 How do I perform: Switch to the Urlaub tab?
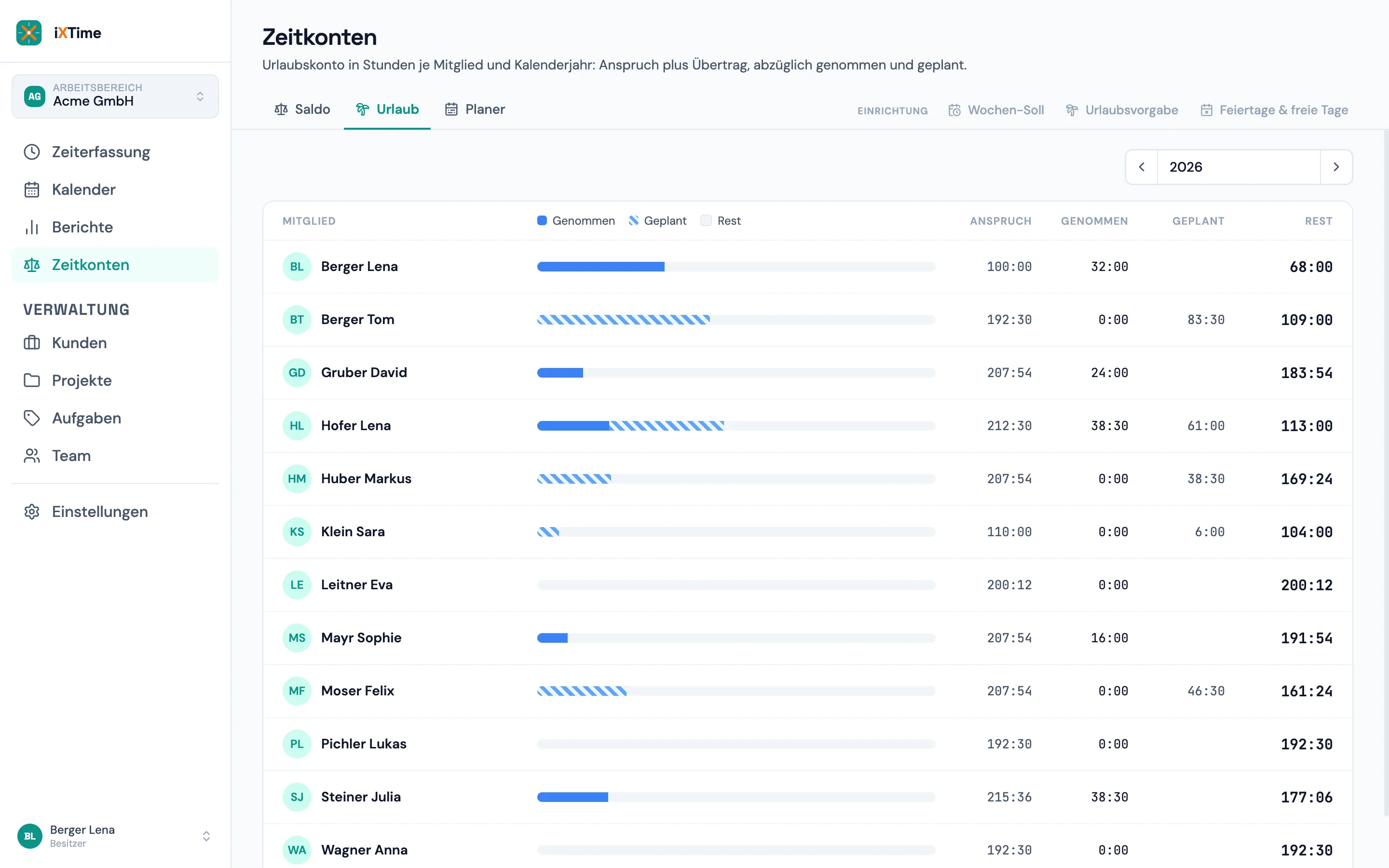click(x=387, y=109)
